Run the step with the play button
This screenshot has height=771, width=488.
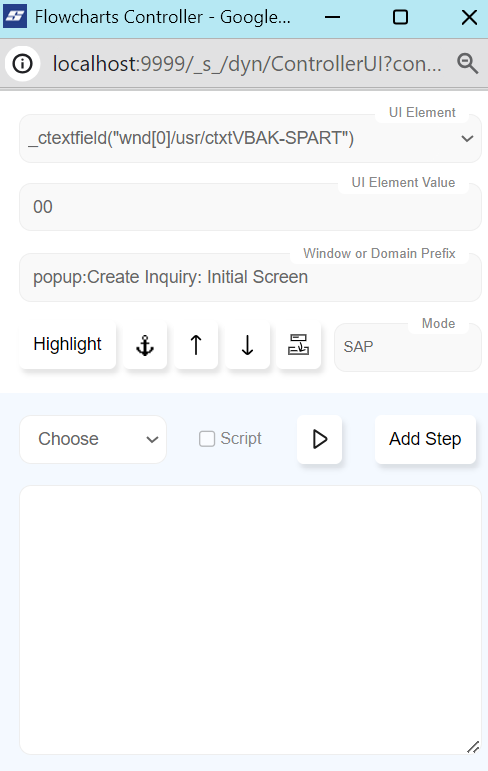319,439
